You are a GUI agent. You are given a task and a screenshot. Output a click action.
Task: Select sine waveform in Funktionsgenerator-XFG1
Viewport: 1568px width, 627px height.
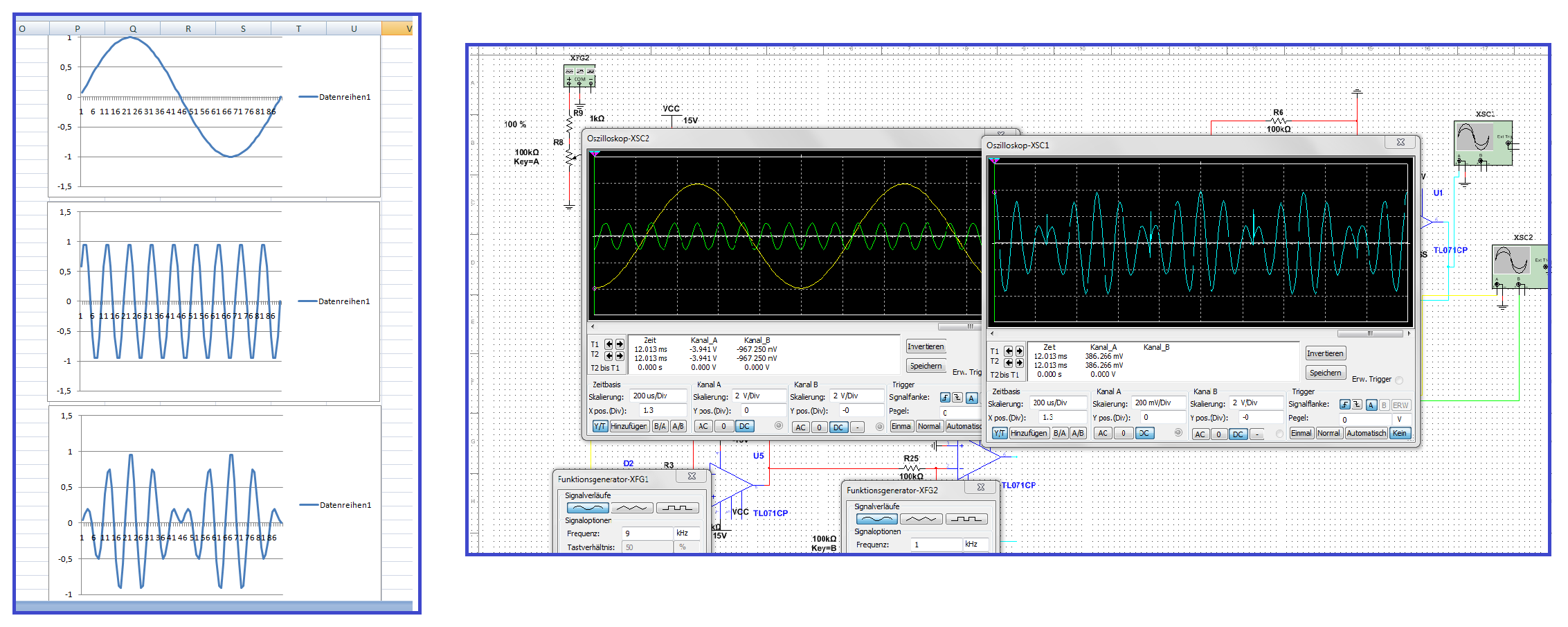[x=587, y=508]
